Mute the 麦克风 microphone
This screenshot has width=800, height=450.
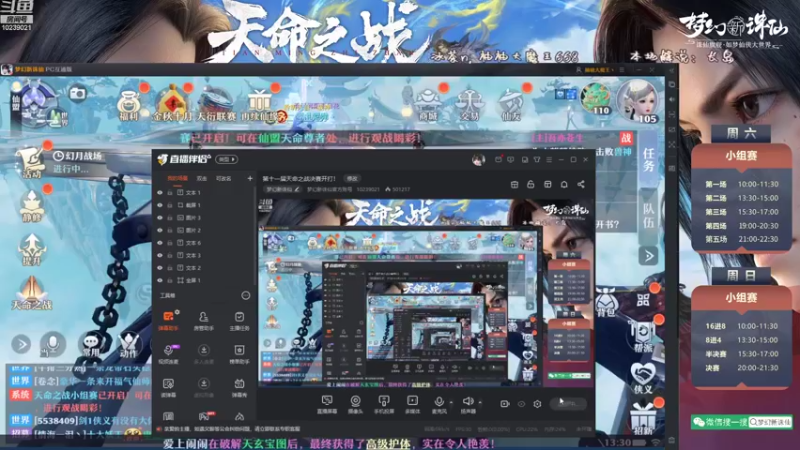pos(439,405)
